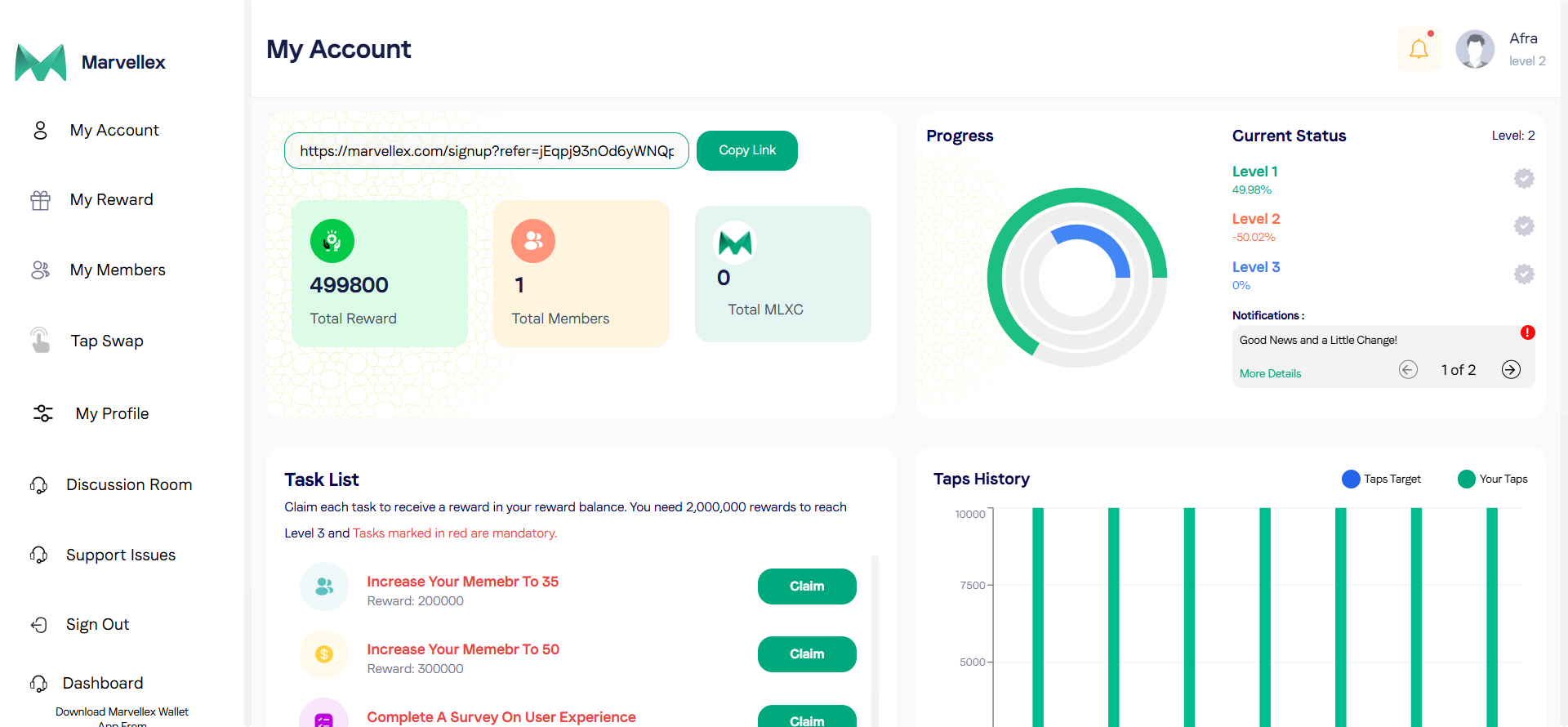The image size is (1568, 727).
Task: Toggle the Level 2 check badge
Action: [x=1524, y=226]
